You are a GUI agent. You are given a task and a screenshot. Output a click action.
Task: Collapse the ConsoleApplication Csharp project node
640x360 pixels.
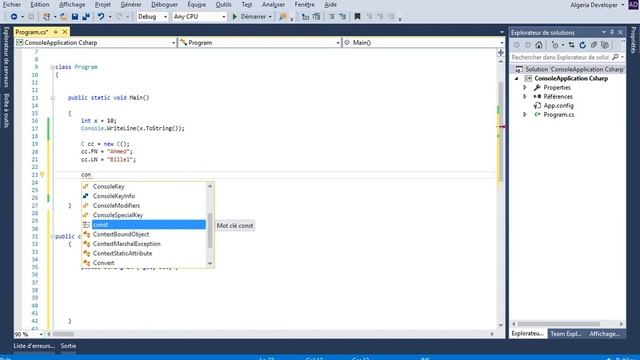coord(517,78)
